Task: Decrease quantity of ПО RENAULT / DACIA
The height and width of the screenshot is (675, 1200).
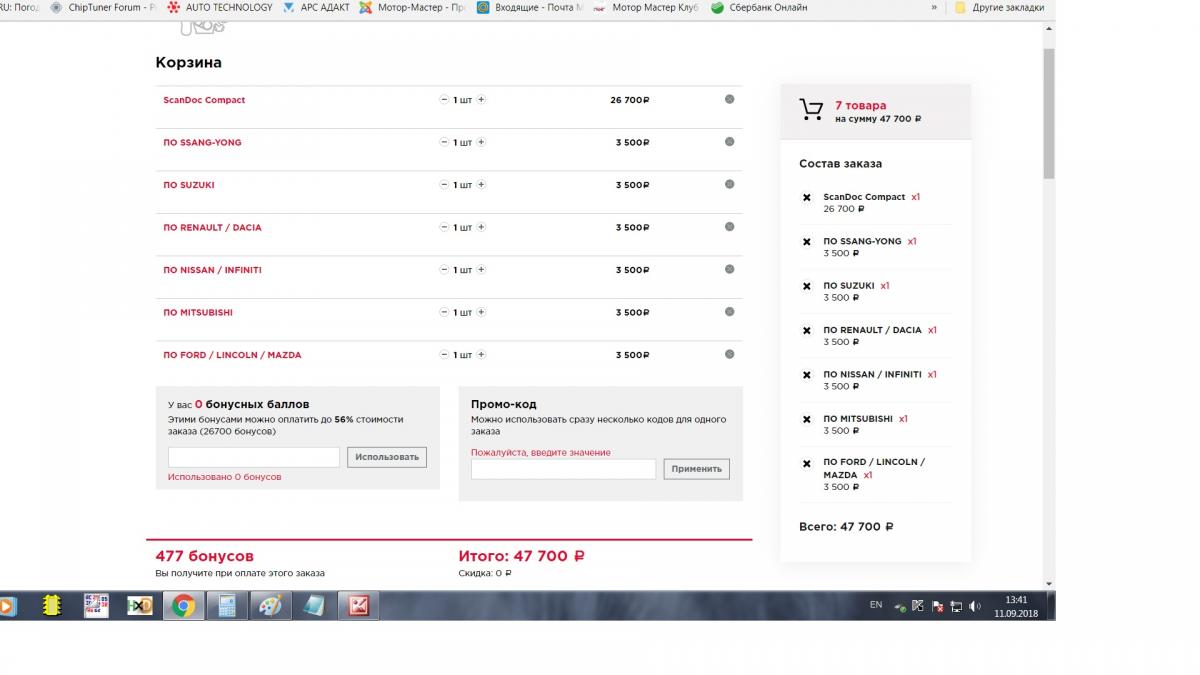Action: [444, 227]
